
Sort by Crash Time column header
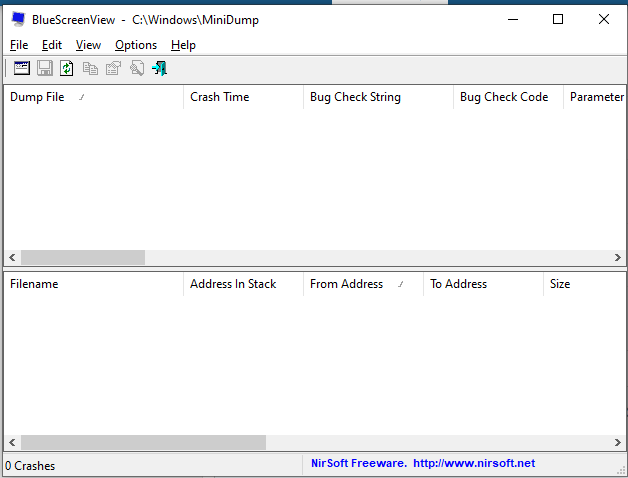(244, 97)
